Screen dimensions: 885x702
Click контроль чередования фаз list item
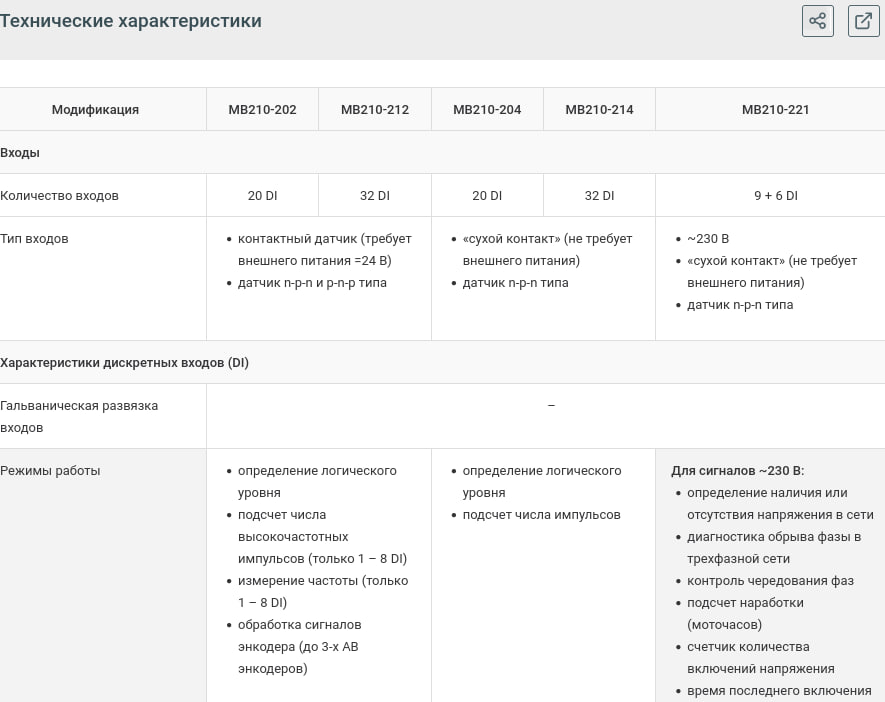tap(770, 581)
